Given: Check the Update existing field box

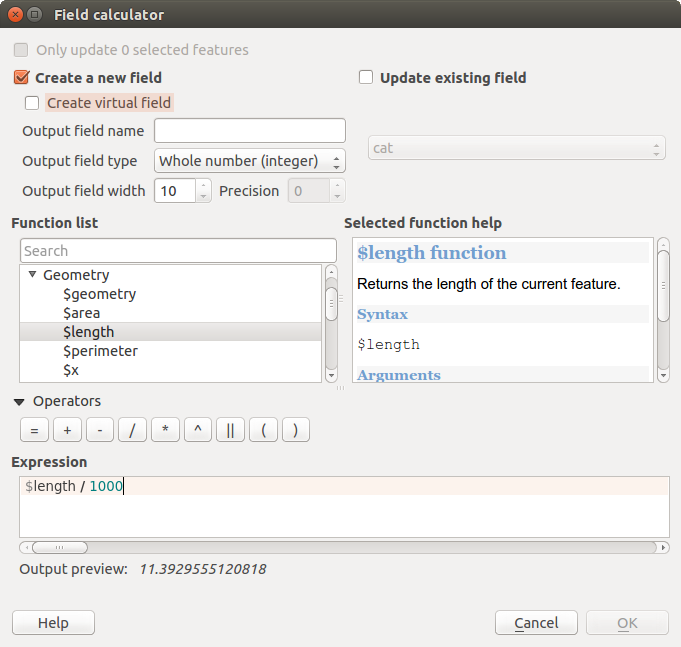Looking at the screenshot, I should pos(366,77).
